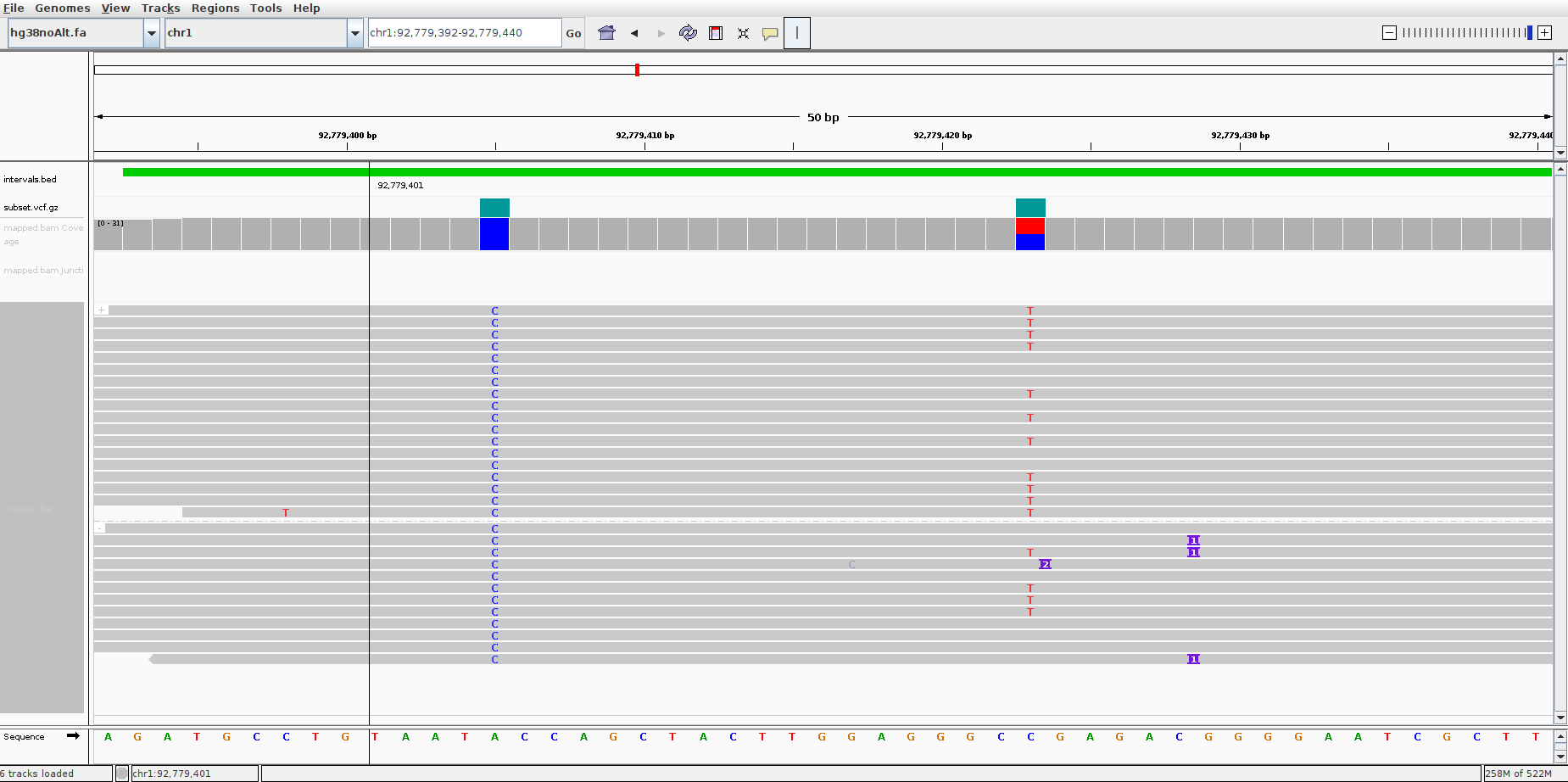Click the small status bar cancel square icon
1568x782 pixels.
point(122,774)
